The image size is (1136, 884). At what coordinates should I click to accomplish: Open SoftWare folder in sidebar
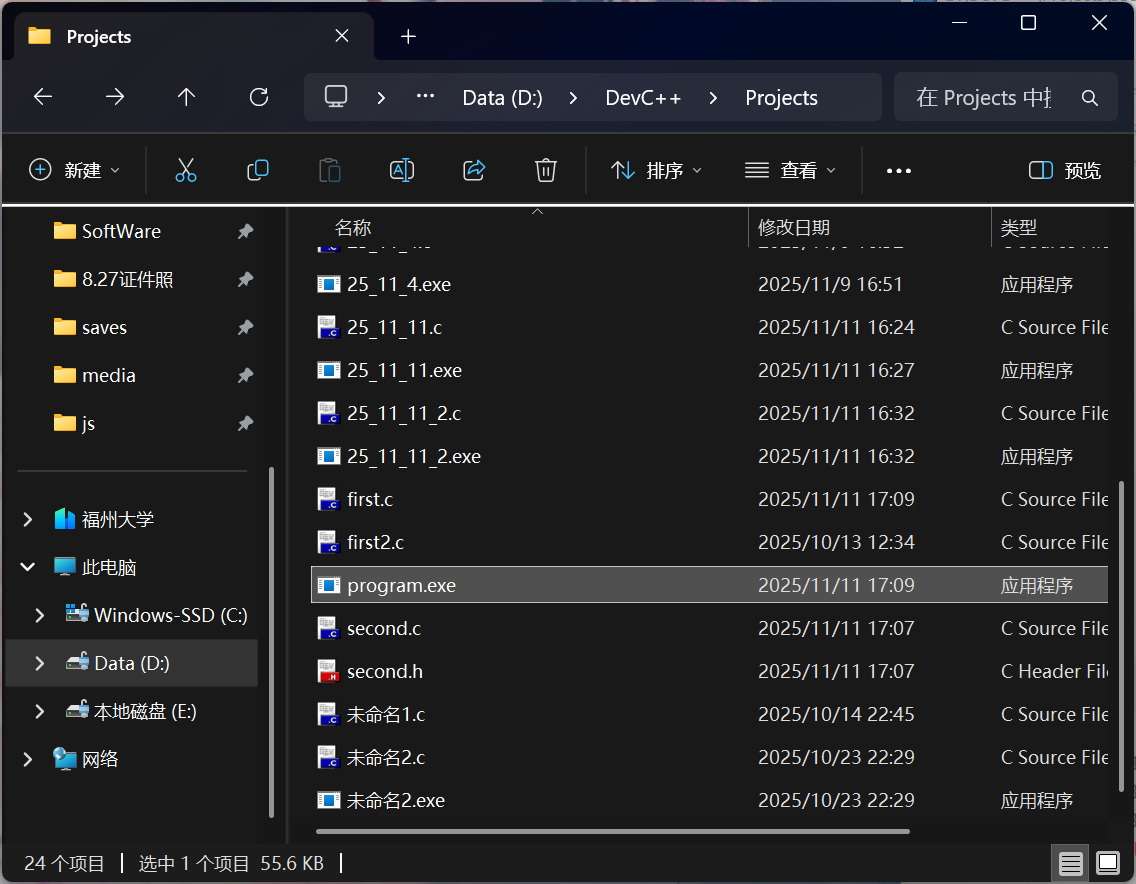131,231
